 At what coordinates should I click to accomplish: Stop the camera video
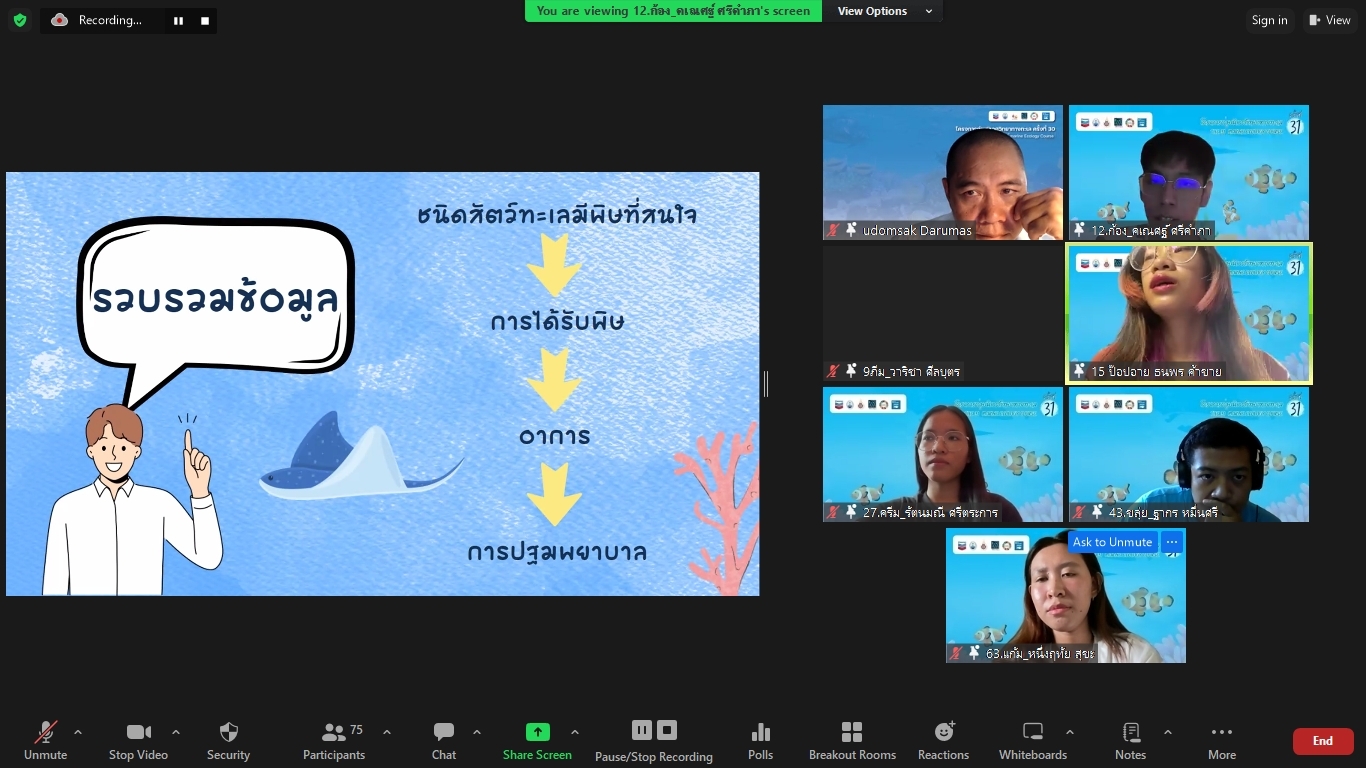coord(138,740)
